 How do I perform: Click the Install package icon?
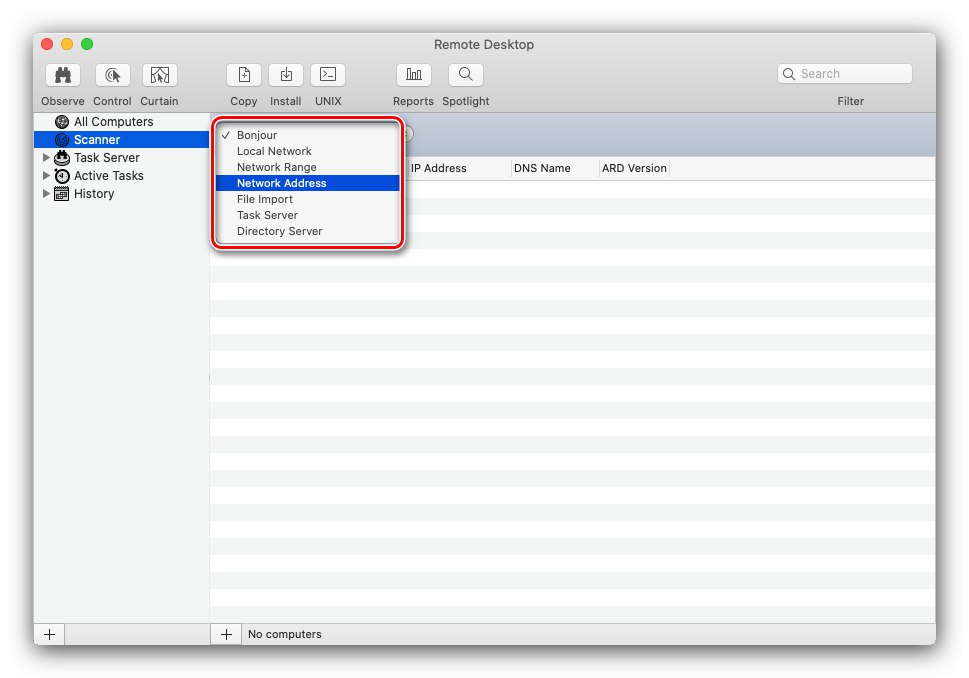pos(286,75)
